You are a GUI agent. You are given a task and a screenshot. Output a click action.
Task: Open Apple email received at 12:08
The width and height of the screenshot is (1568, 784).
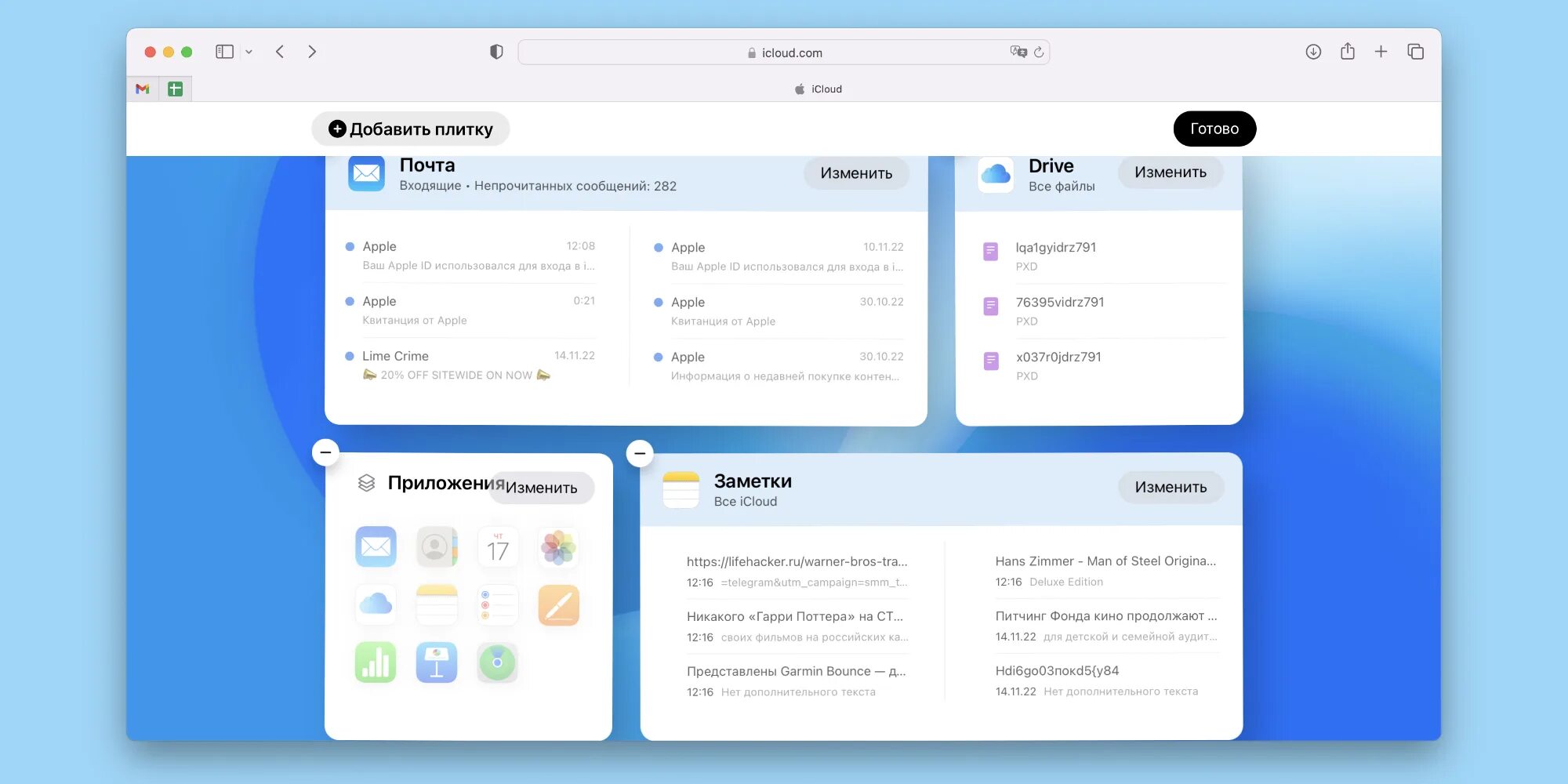[x=470, y=256]
